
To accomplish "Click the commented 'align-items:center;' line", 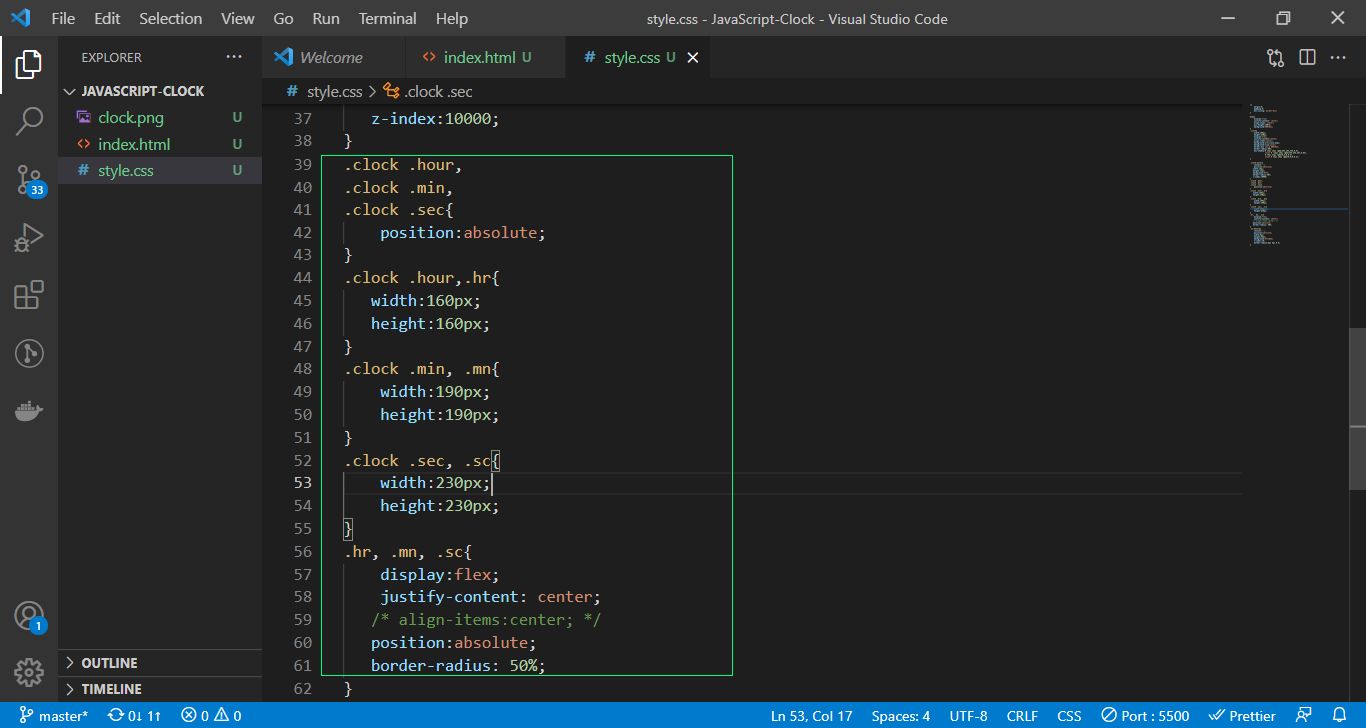I will (485, 620).
